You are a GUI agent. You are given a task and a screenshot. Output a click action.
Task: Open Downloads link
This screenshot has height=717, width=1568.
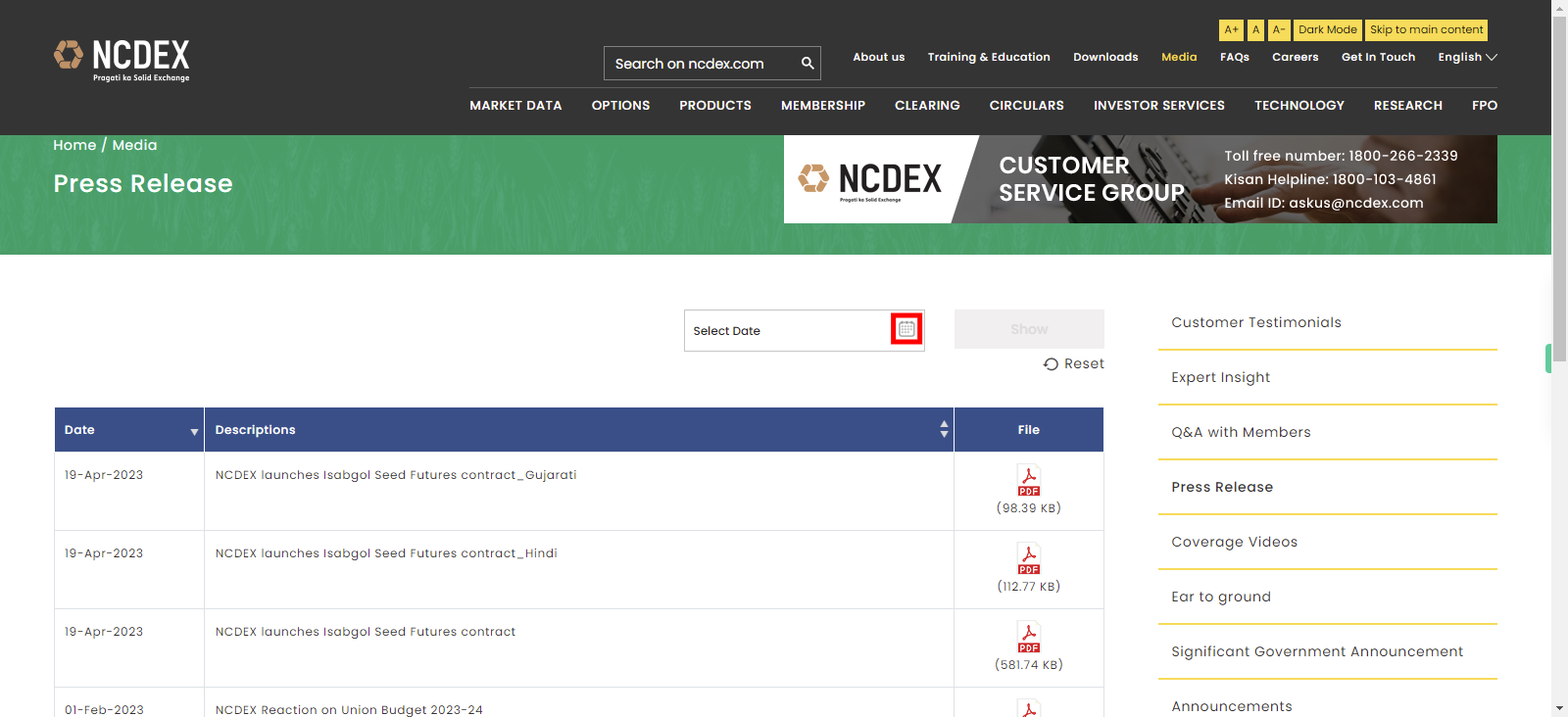[1105, 57]
